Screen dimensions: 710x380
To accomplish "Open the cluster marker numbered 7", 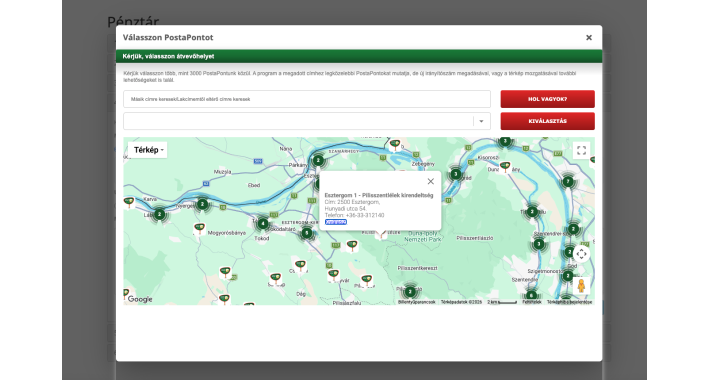I will (568, 182).
